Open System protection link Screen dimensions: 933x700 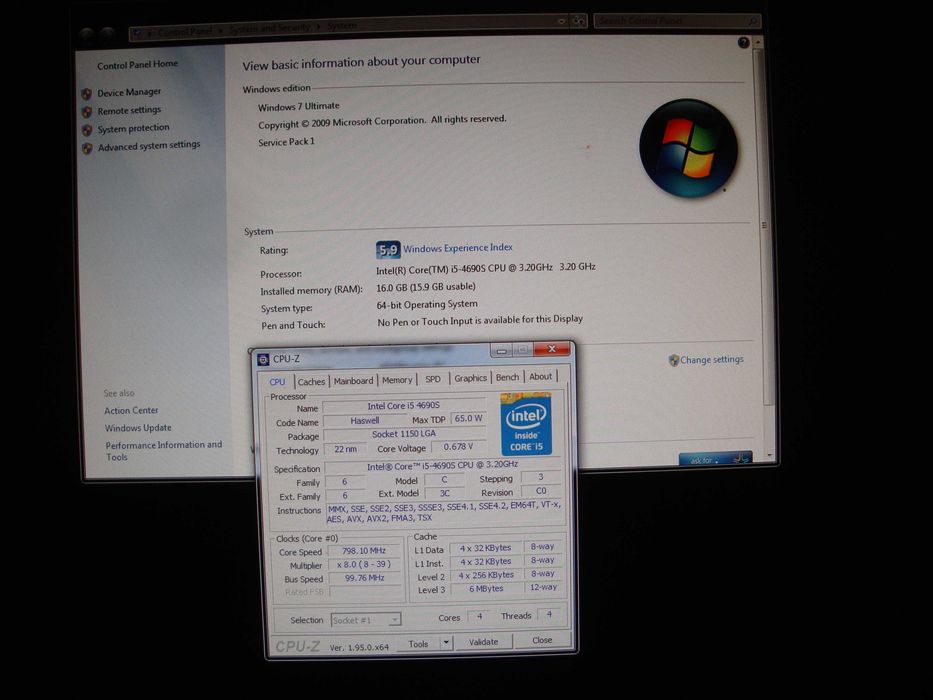point(133,128)
